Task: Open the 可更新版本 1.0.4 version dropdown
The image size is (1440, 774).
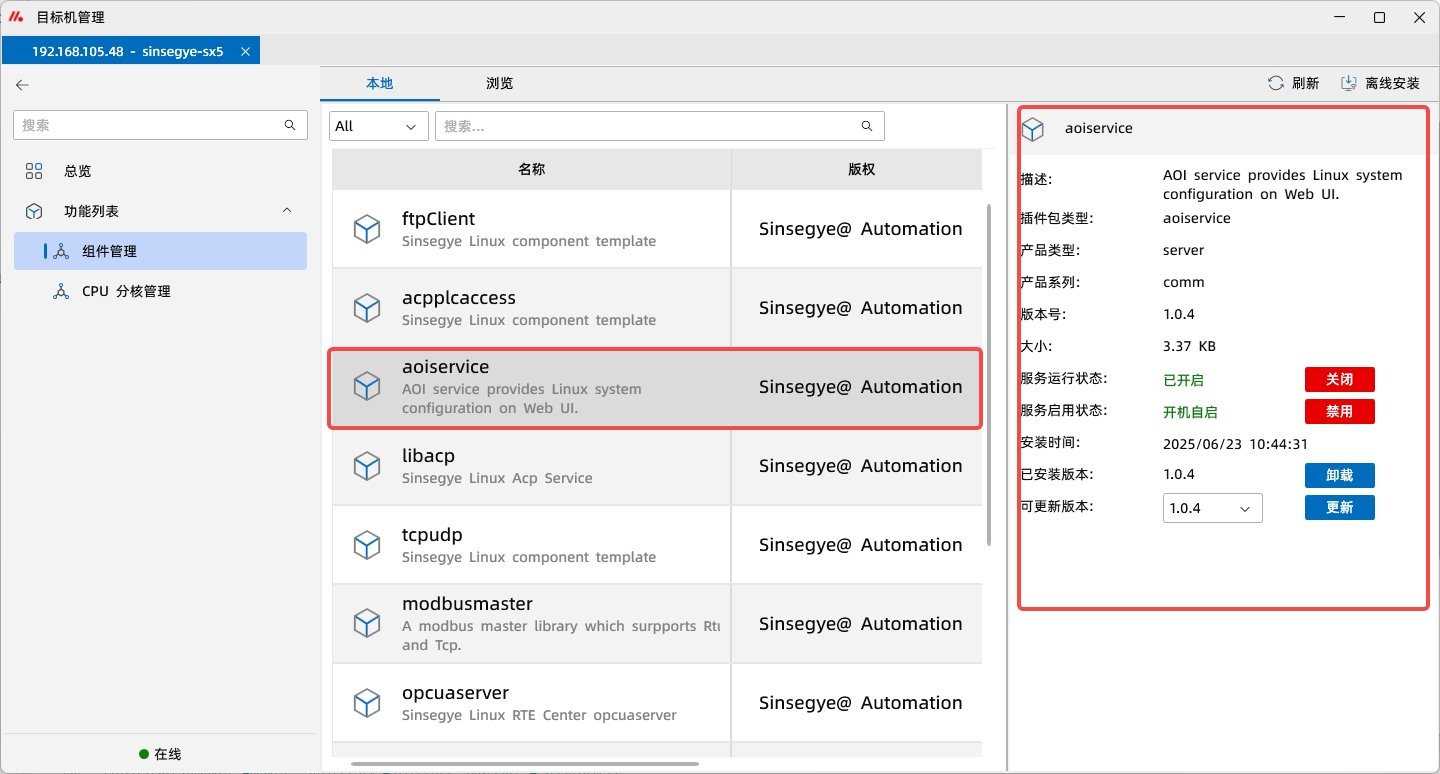Action: coord(1212,508)
